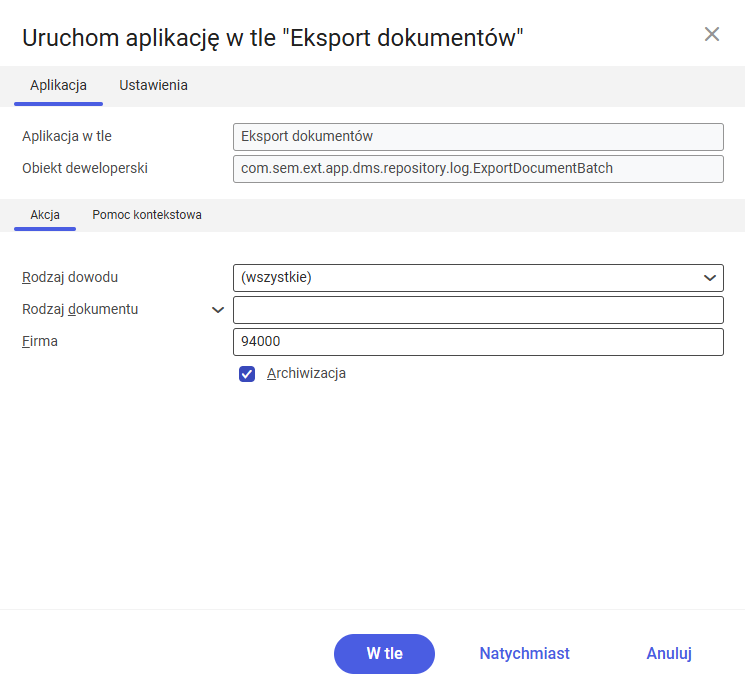This screenshot has width=745, height=693.
Task: Close the dialog with the X icon
Action: 712,34
